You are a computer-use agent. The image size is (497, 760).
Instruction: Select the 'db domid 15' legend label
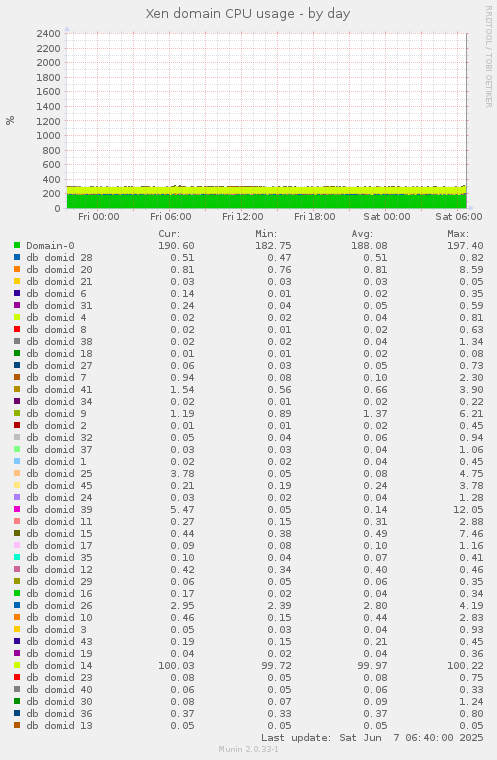coord(59,534)
